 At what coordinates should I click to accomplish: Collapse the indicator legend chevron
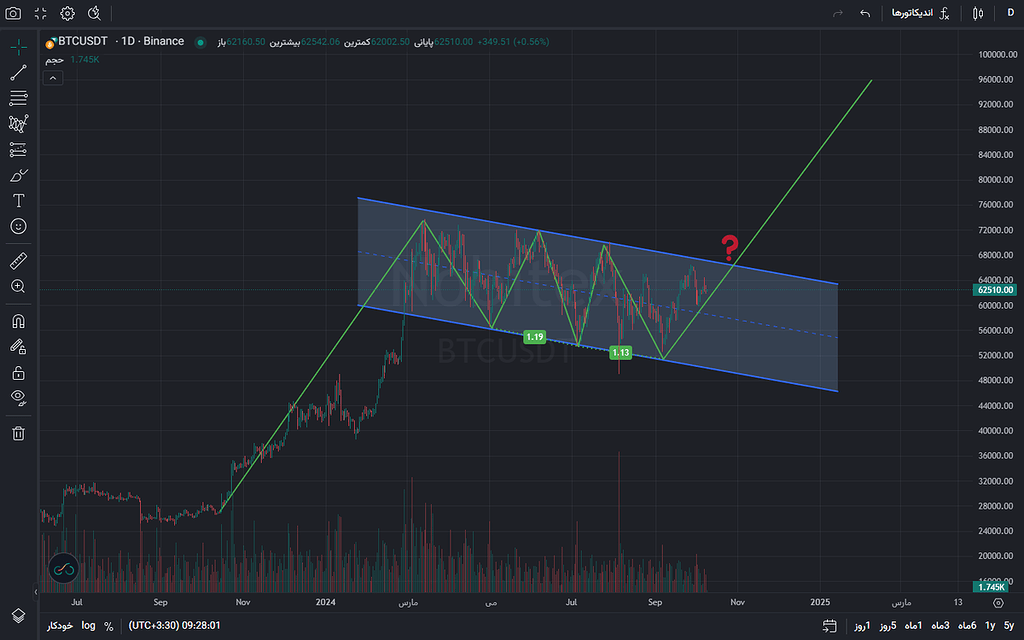(53, 78)
